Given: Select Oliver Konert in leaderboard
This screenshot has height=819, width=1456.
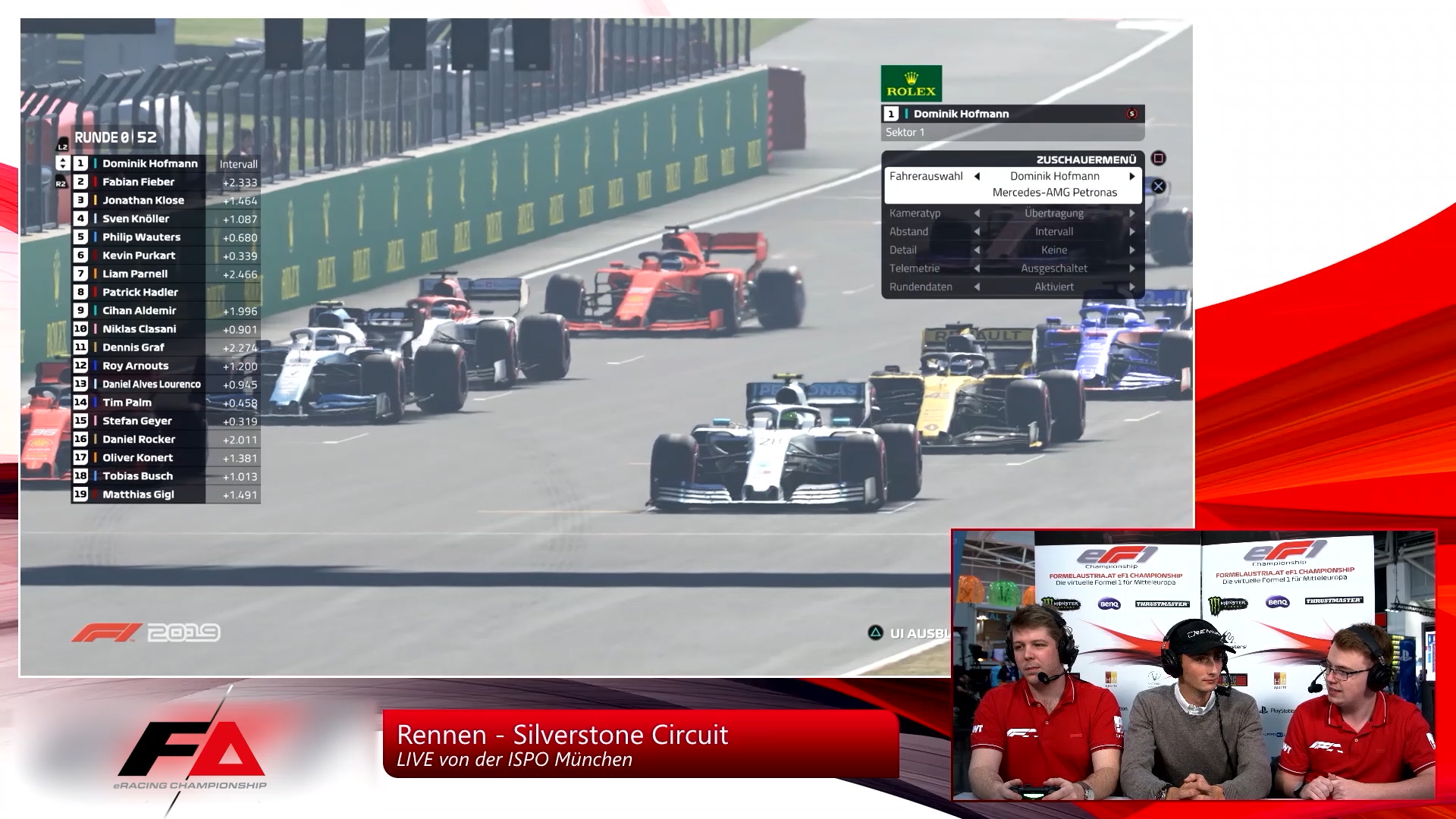Looking at the screenshot, I should coord(166,457).
